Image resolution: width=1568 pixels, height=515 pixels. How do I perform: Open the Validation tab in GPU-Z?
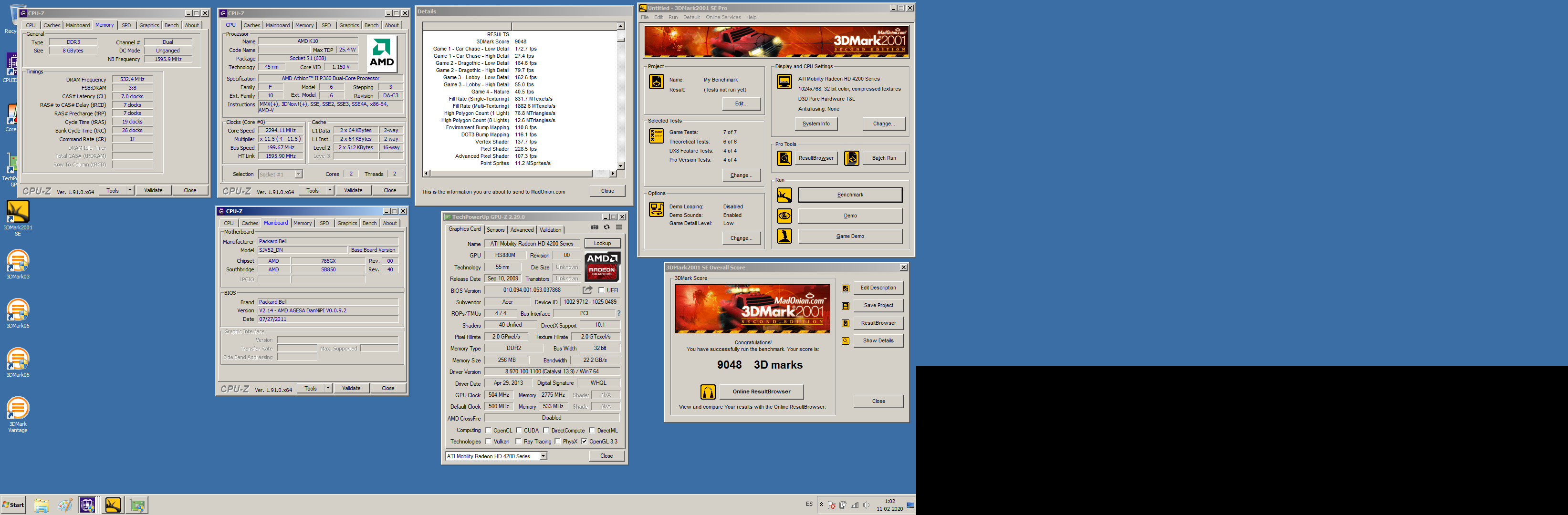pyautogui.click(x=550, y=230)
